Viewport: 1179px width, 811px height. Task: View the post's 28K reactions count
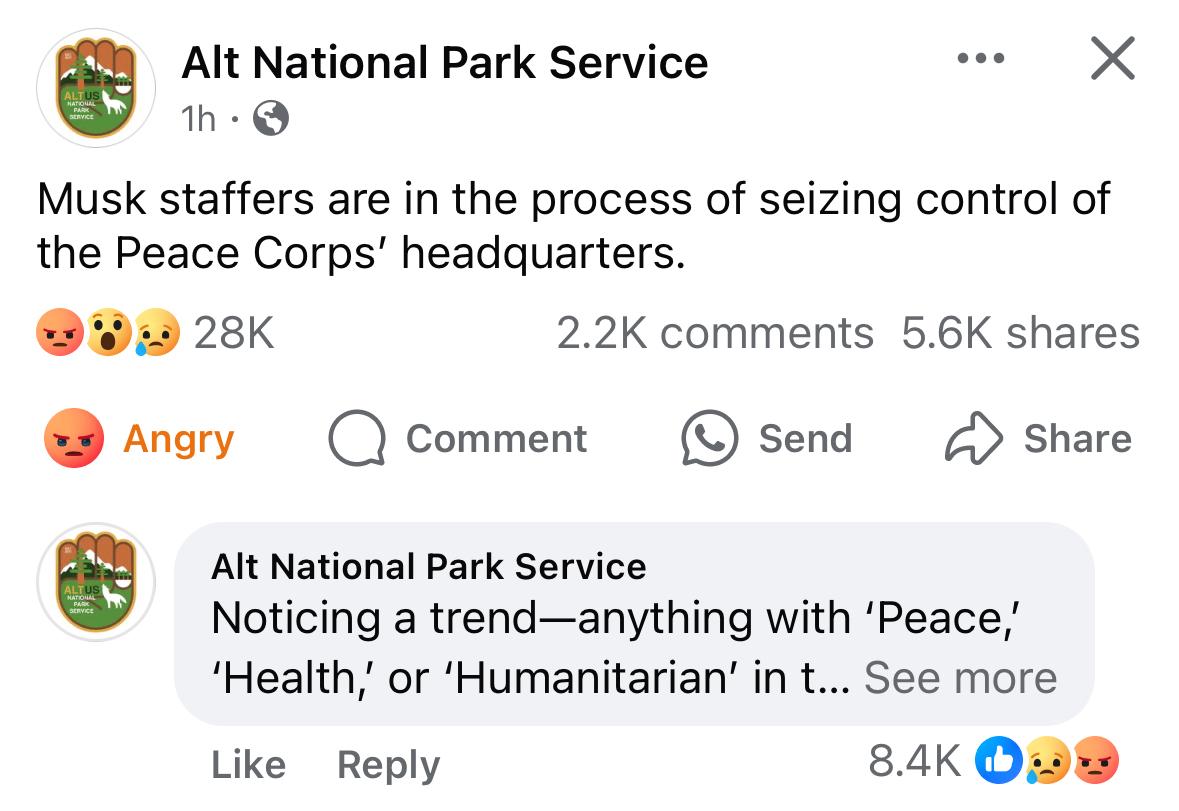pyautogui.click(x=233, y=333)
